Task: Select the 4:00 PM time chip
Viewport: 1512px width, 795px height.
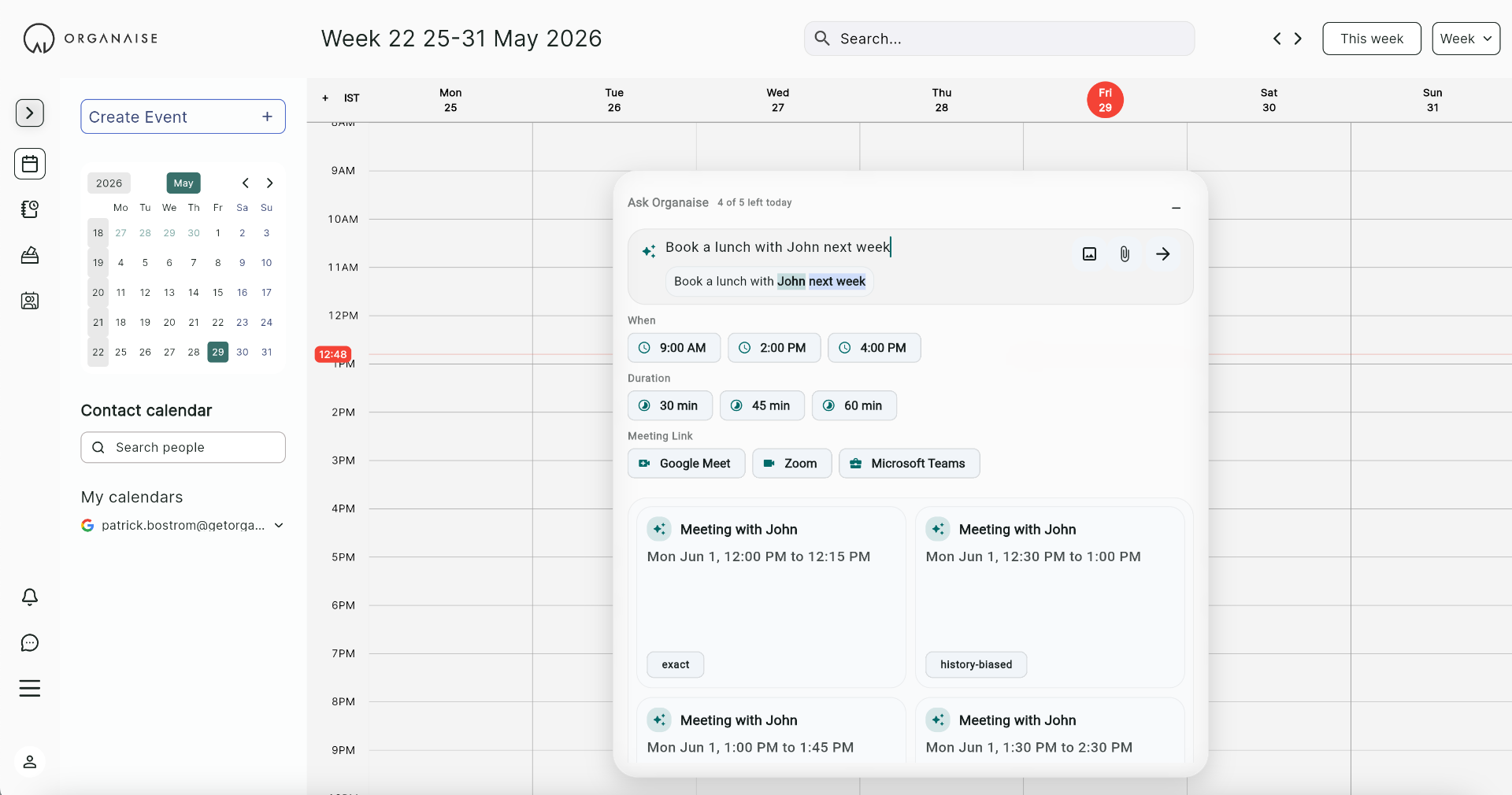Action: (874, 348)
